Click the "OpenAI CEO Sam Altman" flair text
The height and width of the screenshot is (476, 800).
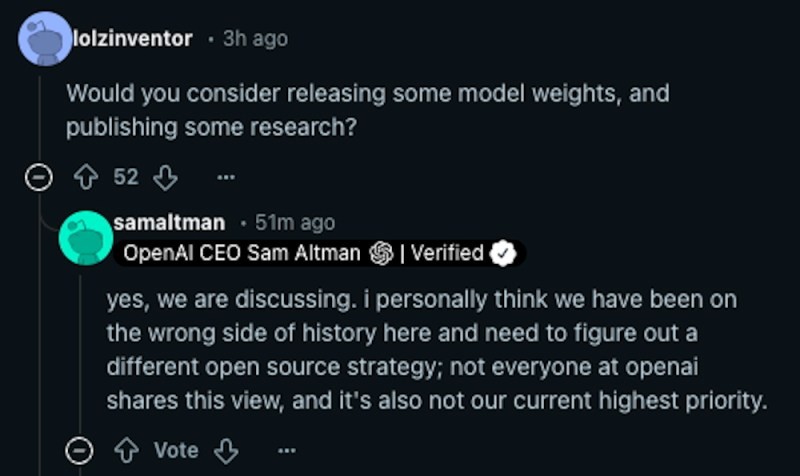(x=241, y=253)
